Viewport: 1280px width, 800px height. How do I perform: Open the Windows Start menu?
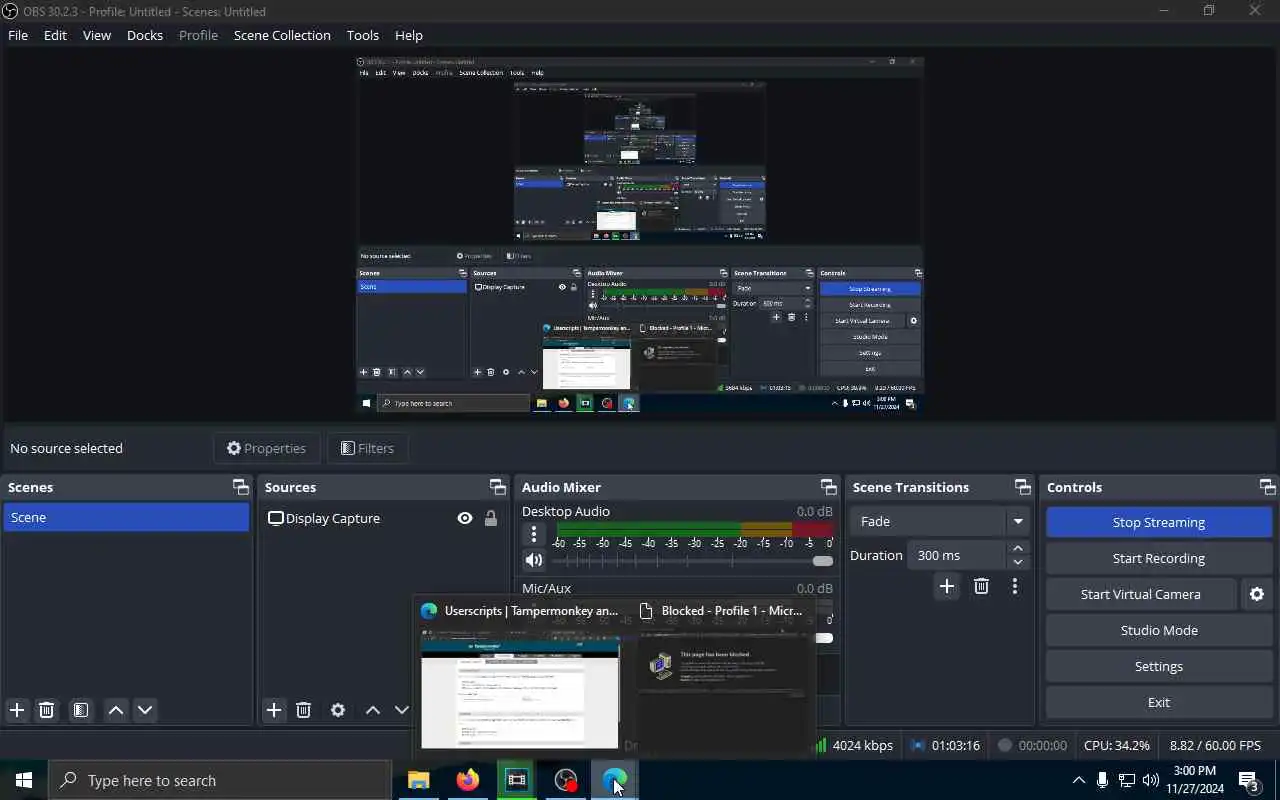click(24, 780)
